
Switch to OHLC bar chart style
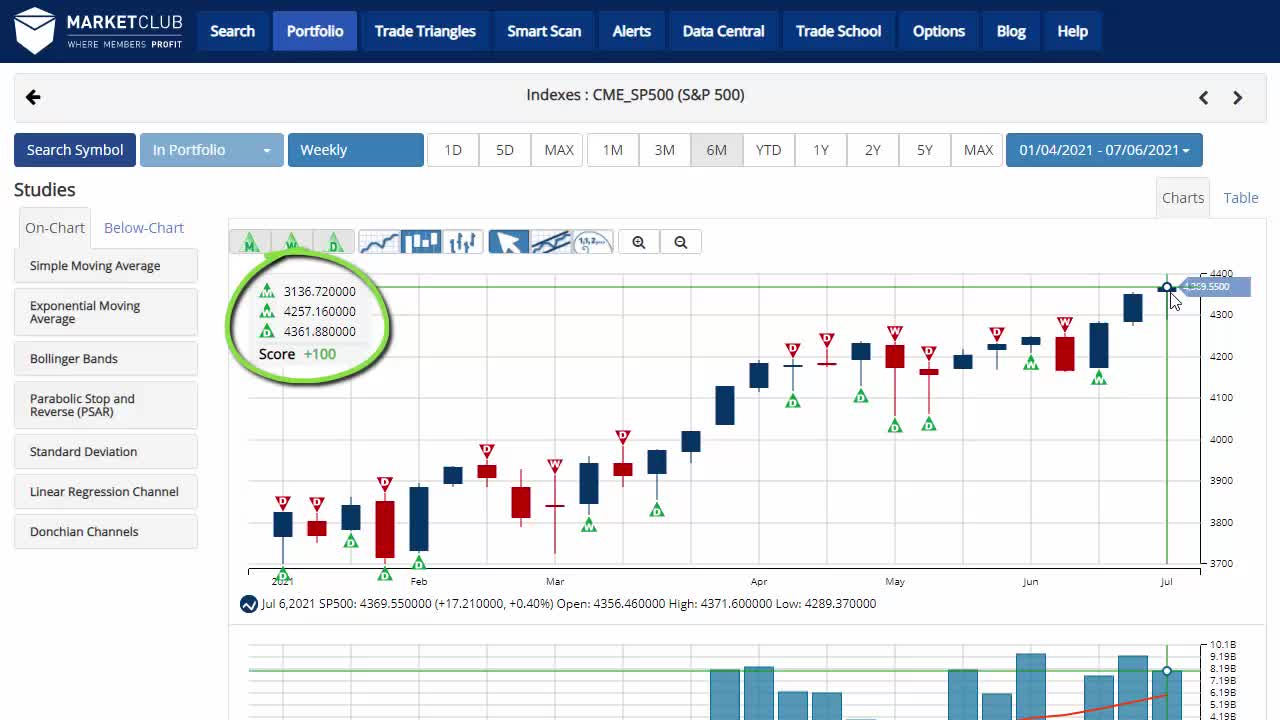coord(463,242)
